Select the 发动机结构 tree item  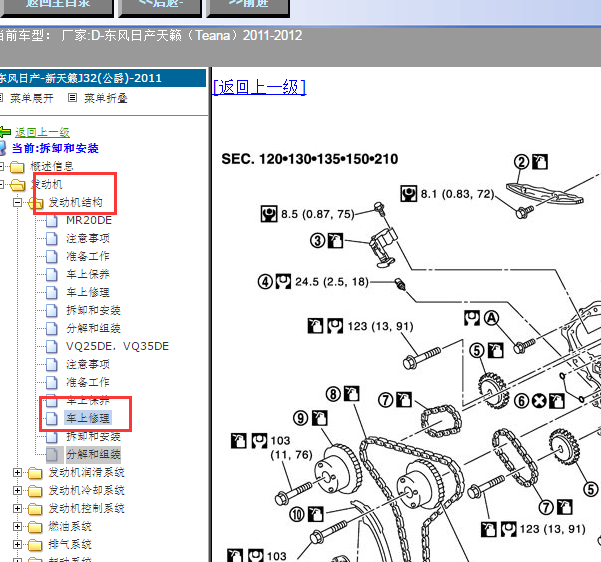pos(76,202)
